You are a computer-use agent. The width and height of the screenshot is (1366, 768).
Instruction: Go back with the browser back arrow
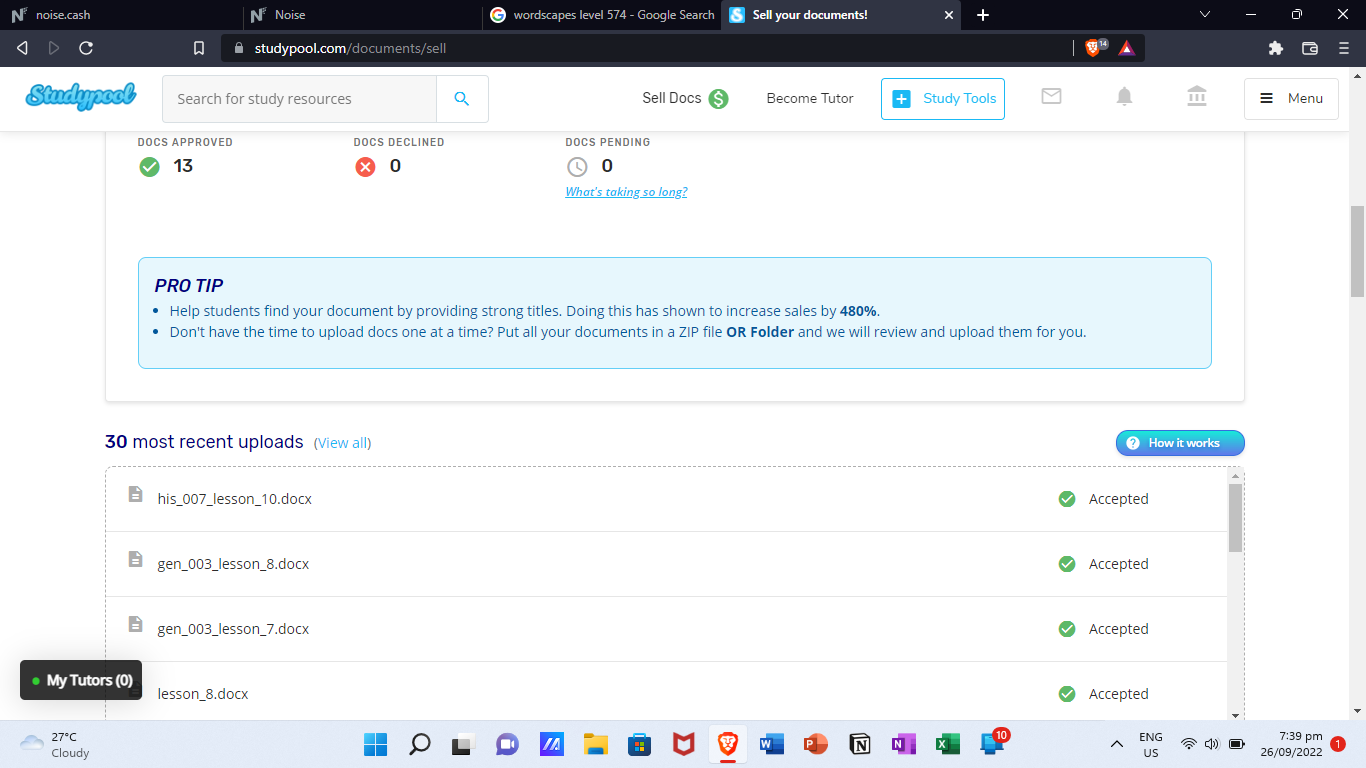point(23,48)
